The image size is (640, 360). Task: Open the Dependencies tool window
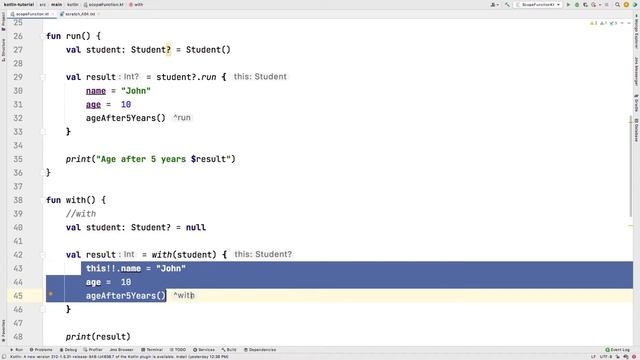tap(260, 350)
